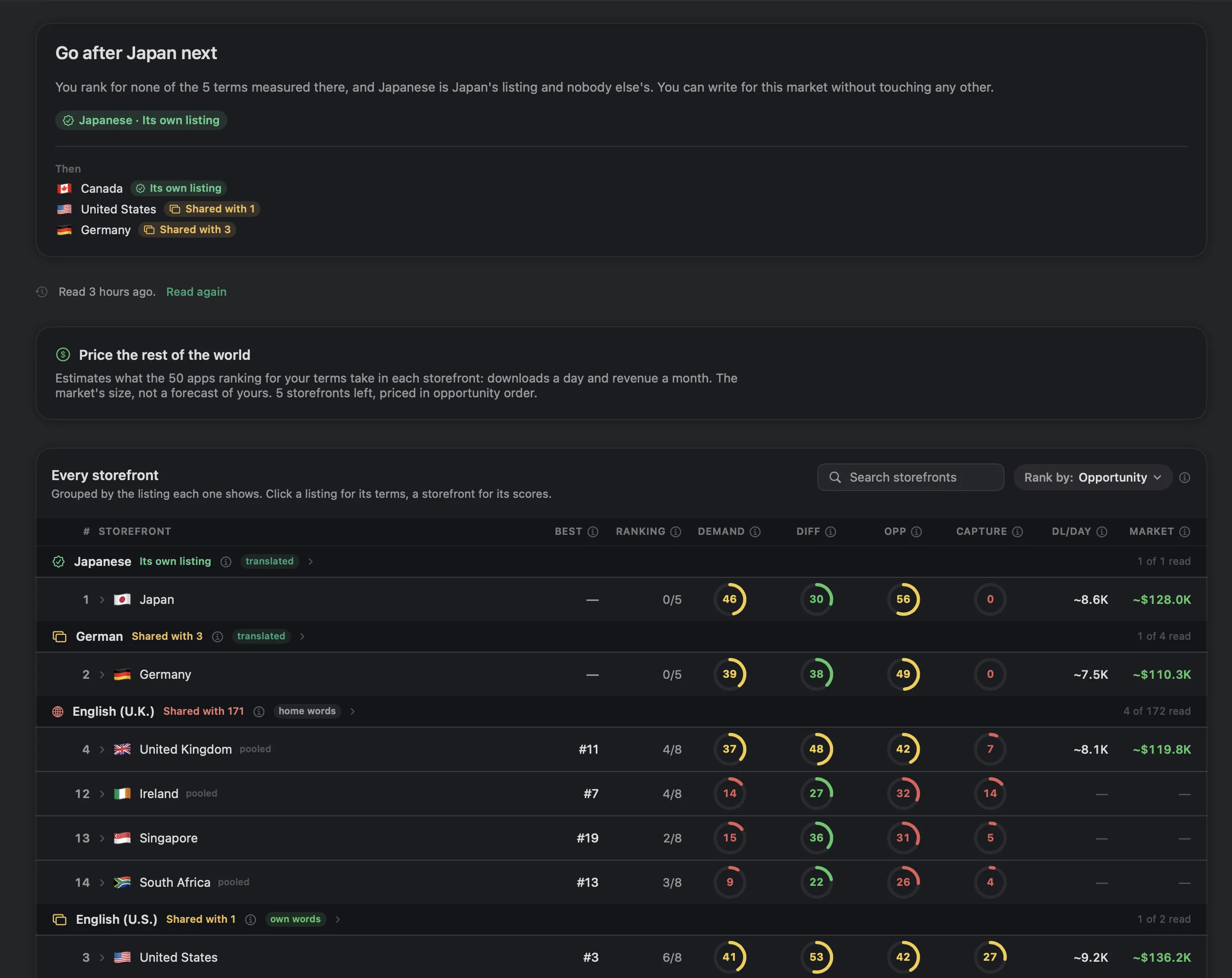The image size is (1232, 978).
Task: Click info icon beside Rank by dropdown
Action: click(1185, 478)
